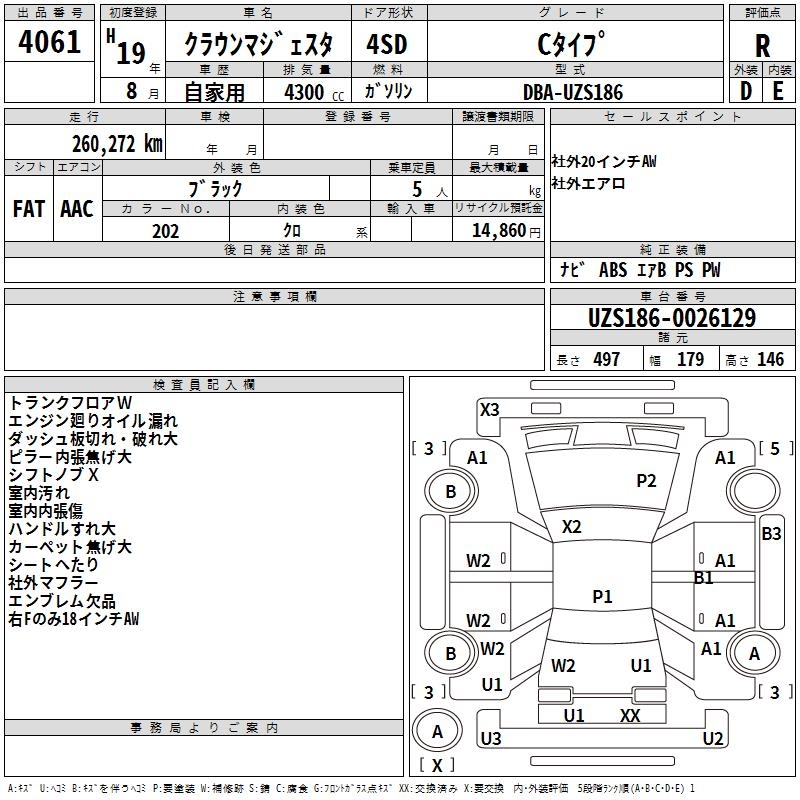Click the XX mark near the rear bumper
This screenshot has height=800, width=800.
pos(630,715)
